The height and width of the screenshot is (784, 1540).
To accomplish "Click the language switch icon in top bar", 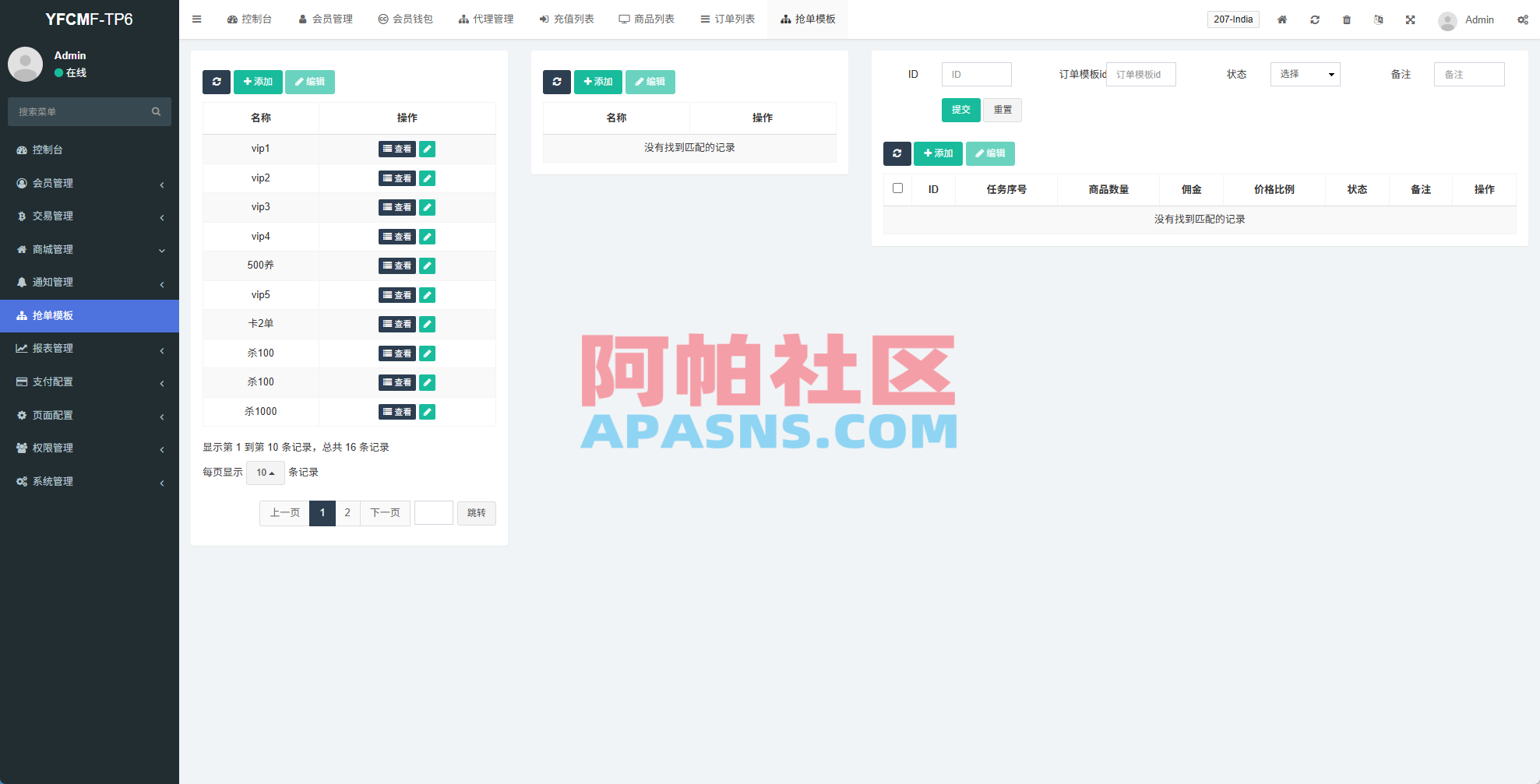I will (1379, 19).
